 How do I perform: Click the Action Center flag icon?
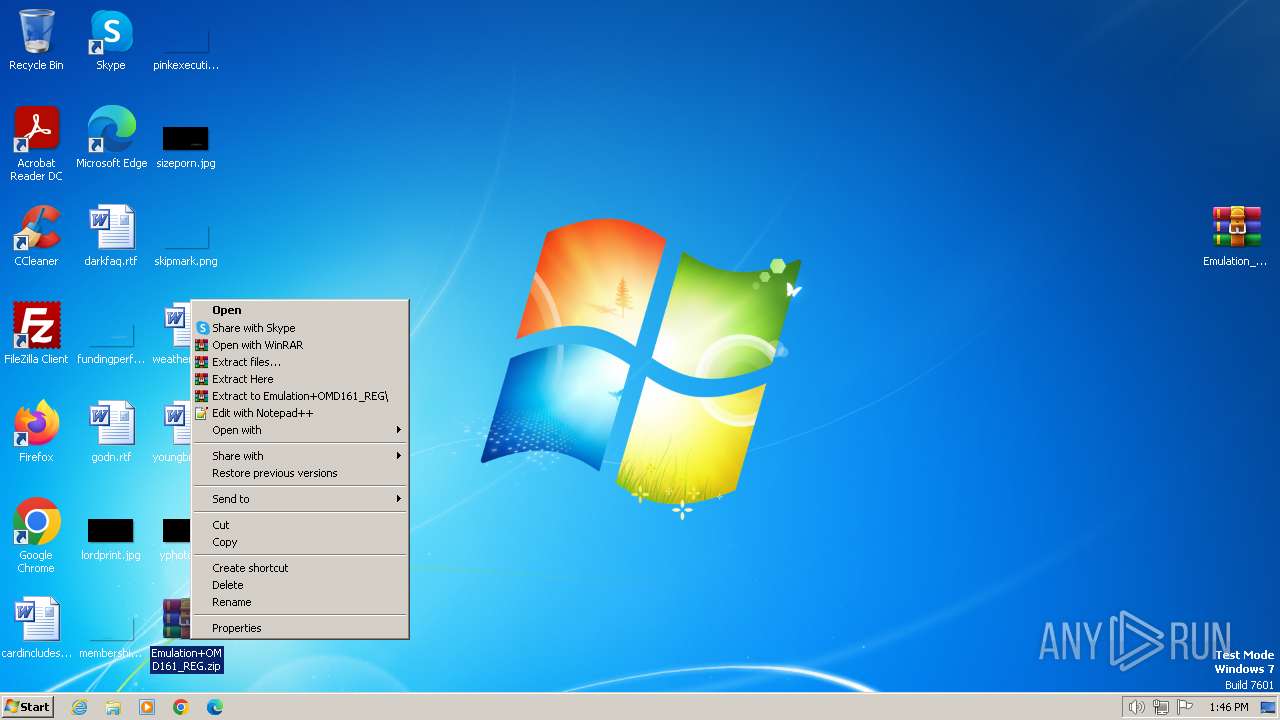1185,707
